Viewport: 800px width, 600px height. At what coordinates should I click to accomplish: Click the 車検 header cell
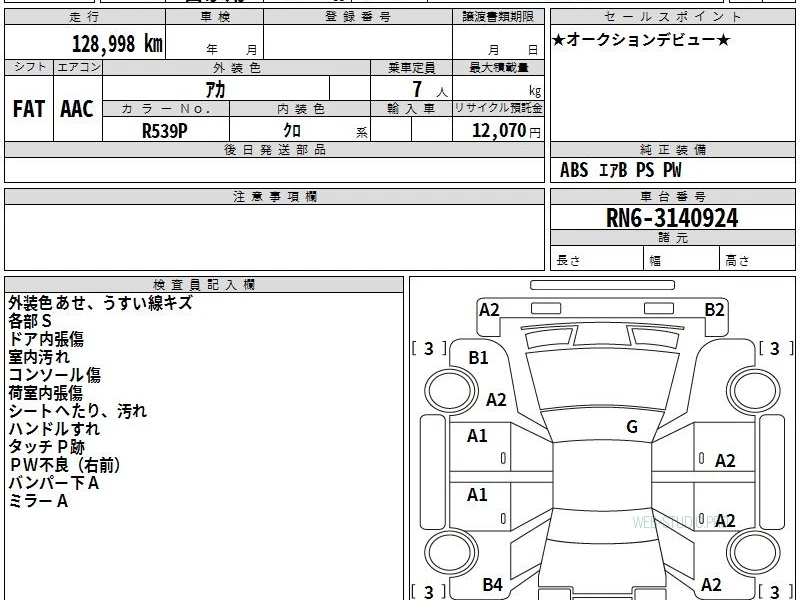point(214,17)
